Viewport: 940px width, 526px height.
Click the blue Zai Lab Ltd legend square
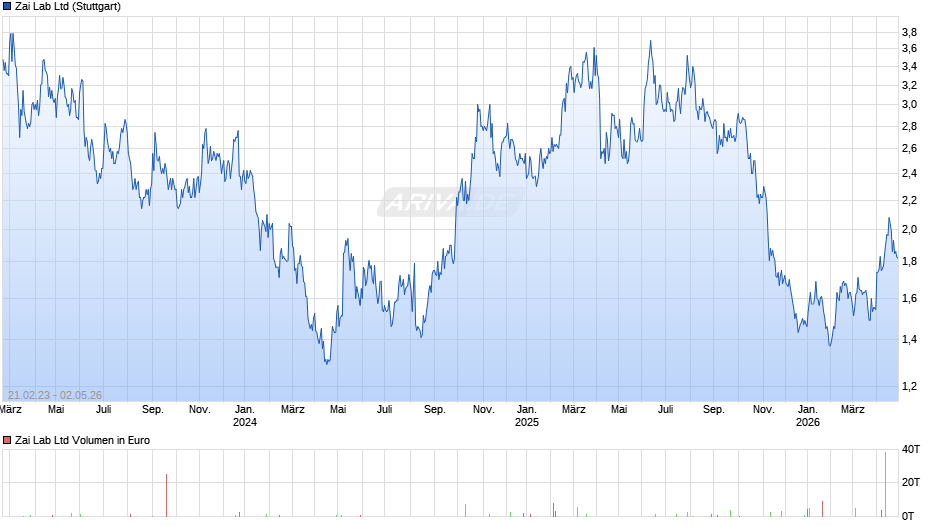click(7, 7)
